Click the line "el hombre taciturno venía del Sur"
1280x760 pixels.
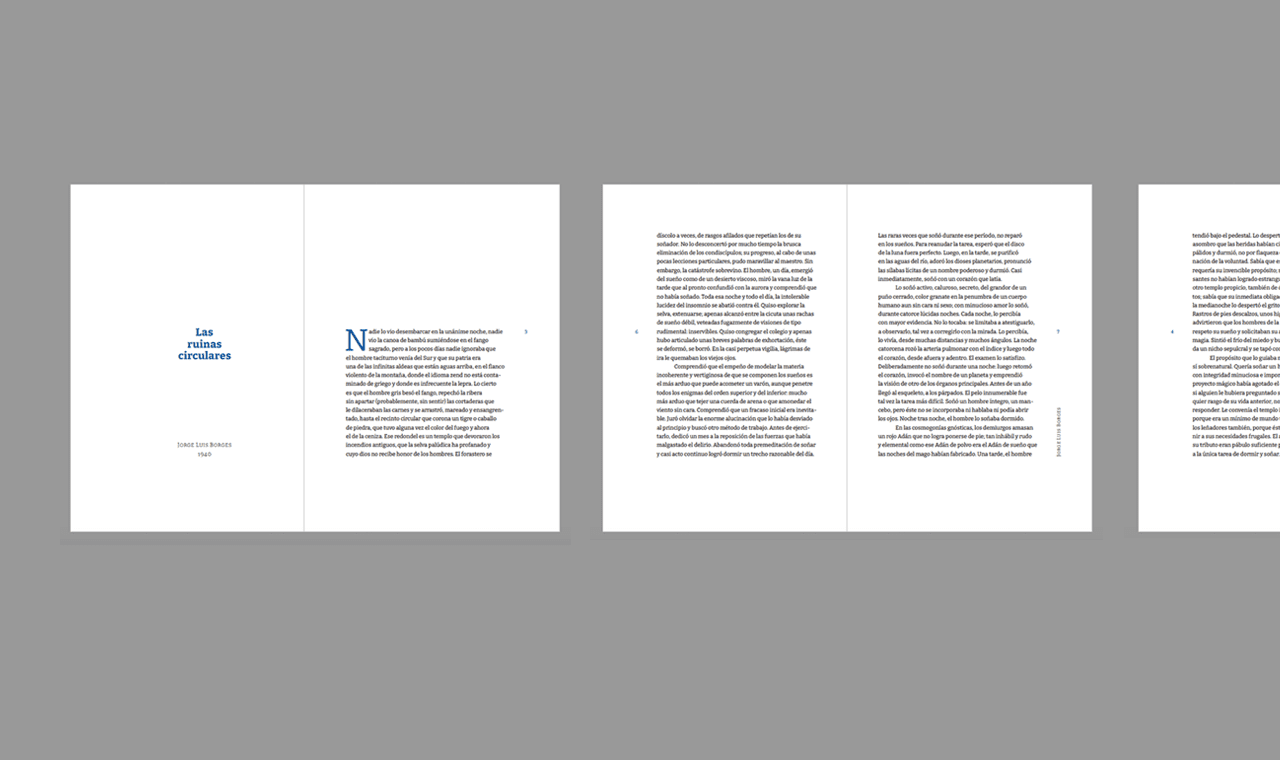[x=413, y=357]
